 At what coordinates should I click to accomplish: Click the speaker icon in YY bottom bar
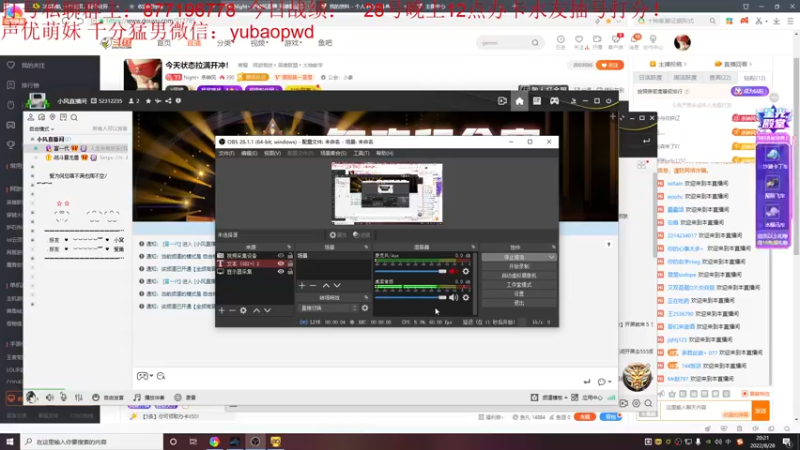click(49, 397)
